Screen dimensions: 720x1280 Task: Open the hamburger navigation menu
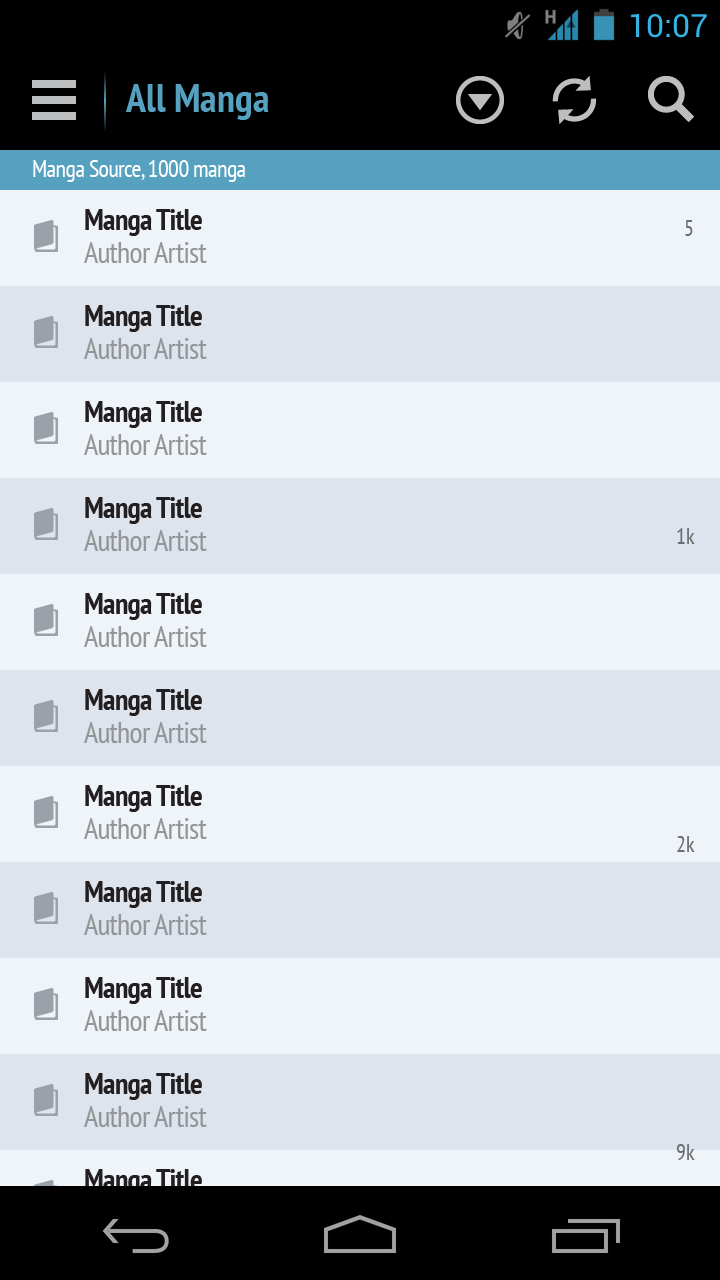pyautogui.click(x=54, y=100)
